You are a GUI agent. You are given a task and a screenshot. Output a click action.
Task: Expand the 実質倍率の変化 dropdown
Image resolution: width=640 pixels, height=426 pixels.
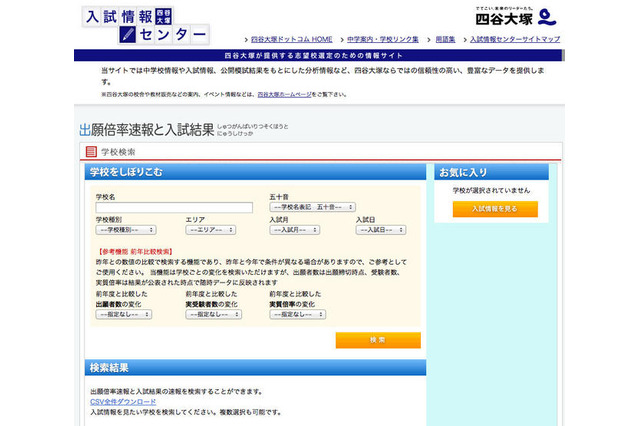coord(297,314)
